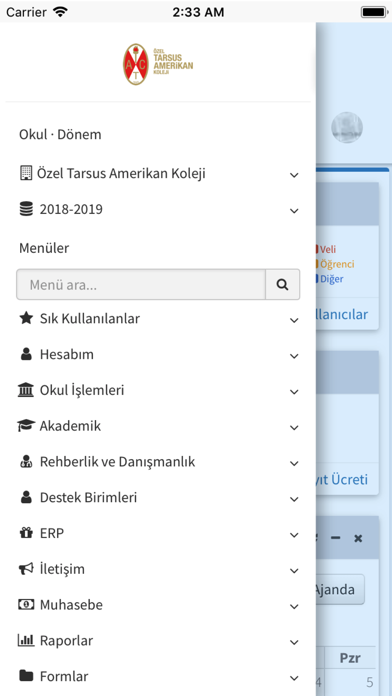Screen dimensions: 392x696
Task: Click the bar chart Raporlar icon
Action: pos(26,641)
